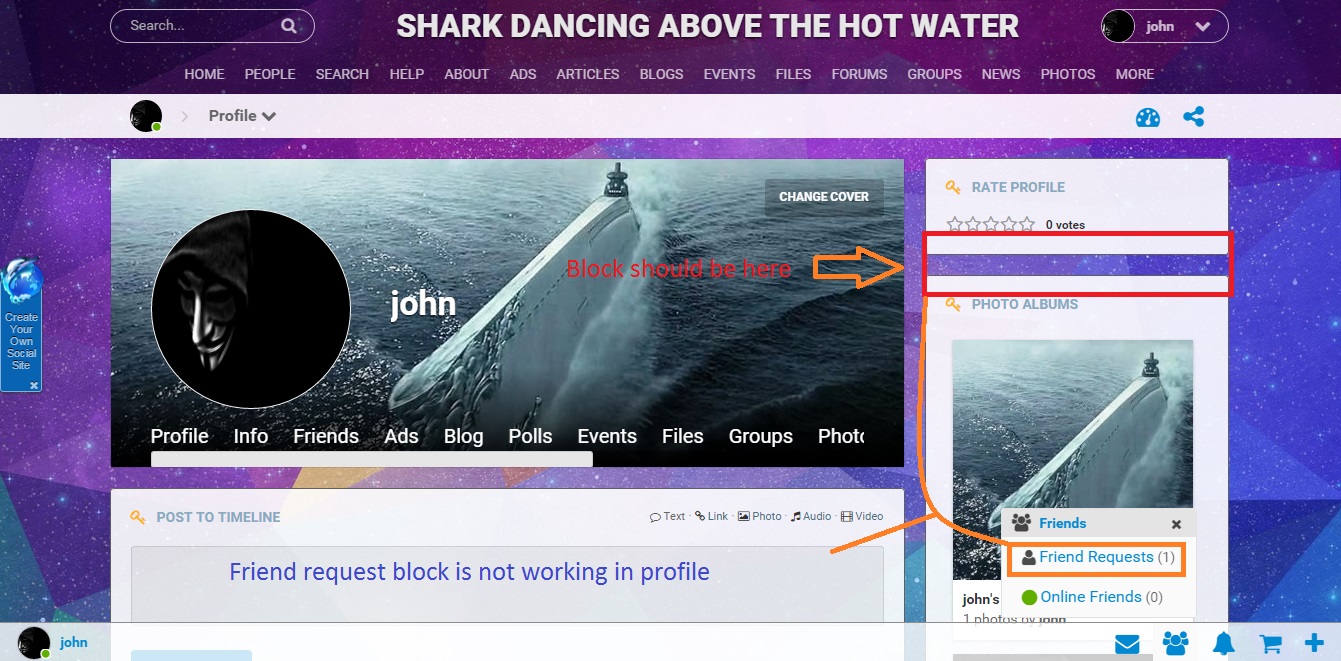Rate the profile with five stars
1341x661 pixels.
point(1027,224)
